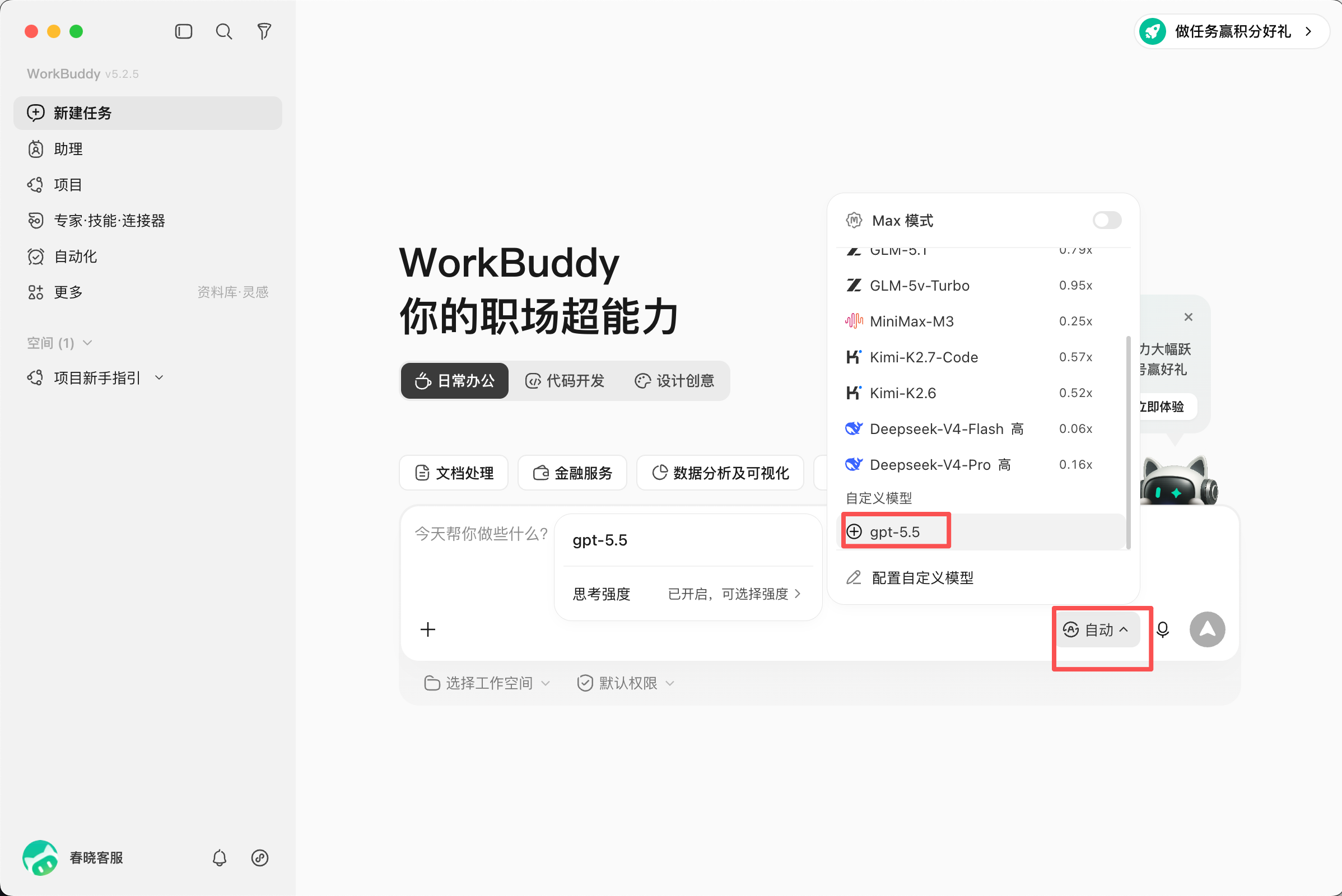Switch to the 设计创意 tab
This screenshot has height=896, width=1342.
coord(674,381)
